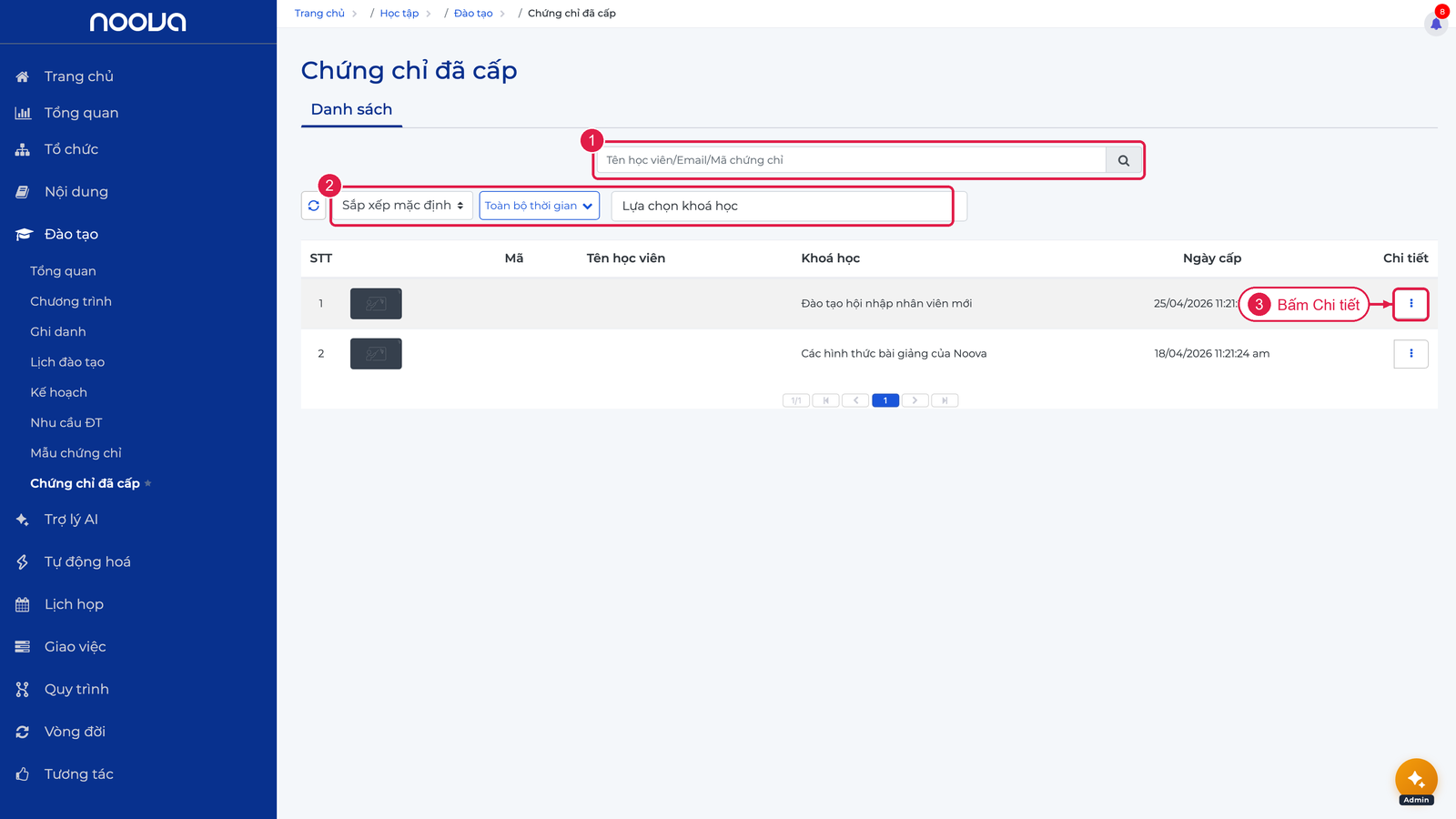Click the Trang chủ breadcrumb link
Screen dimensions: 1456x819
pos(319,14)
